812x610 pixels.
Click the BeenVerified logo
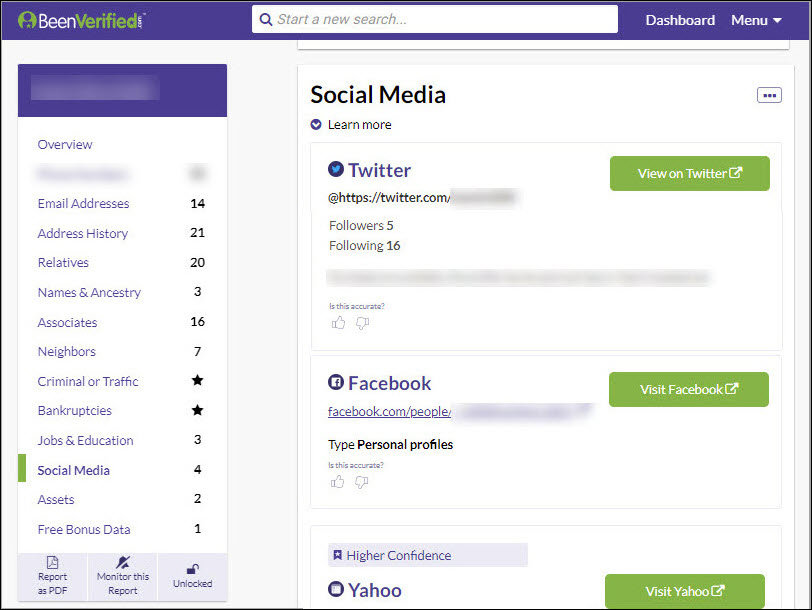[x=81, y=20]
